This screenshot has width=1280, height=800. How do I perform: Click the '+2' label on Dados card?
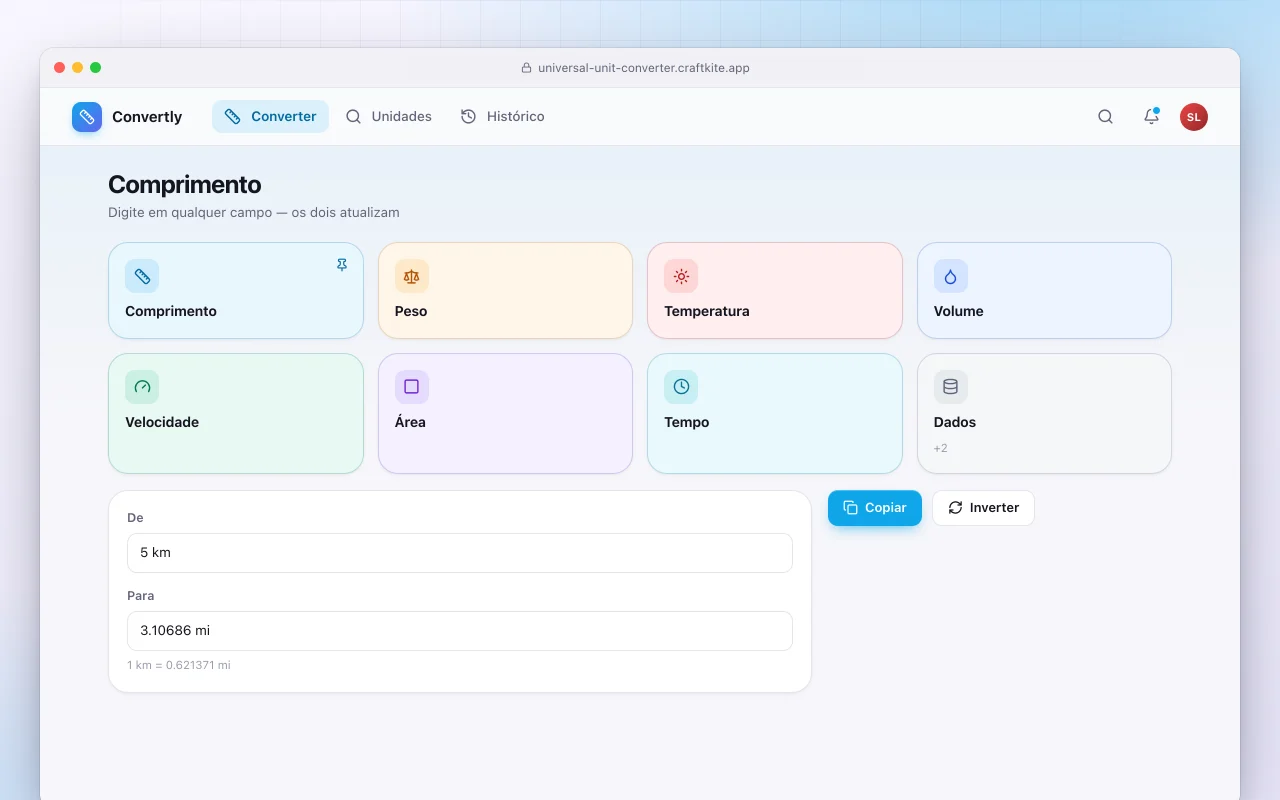point(941,448)
